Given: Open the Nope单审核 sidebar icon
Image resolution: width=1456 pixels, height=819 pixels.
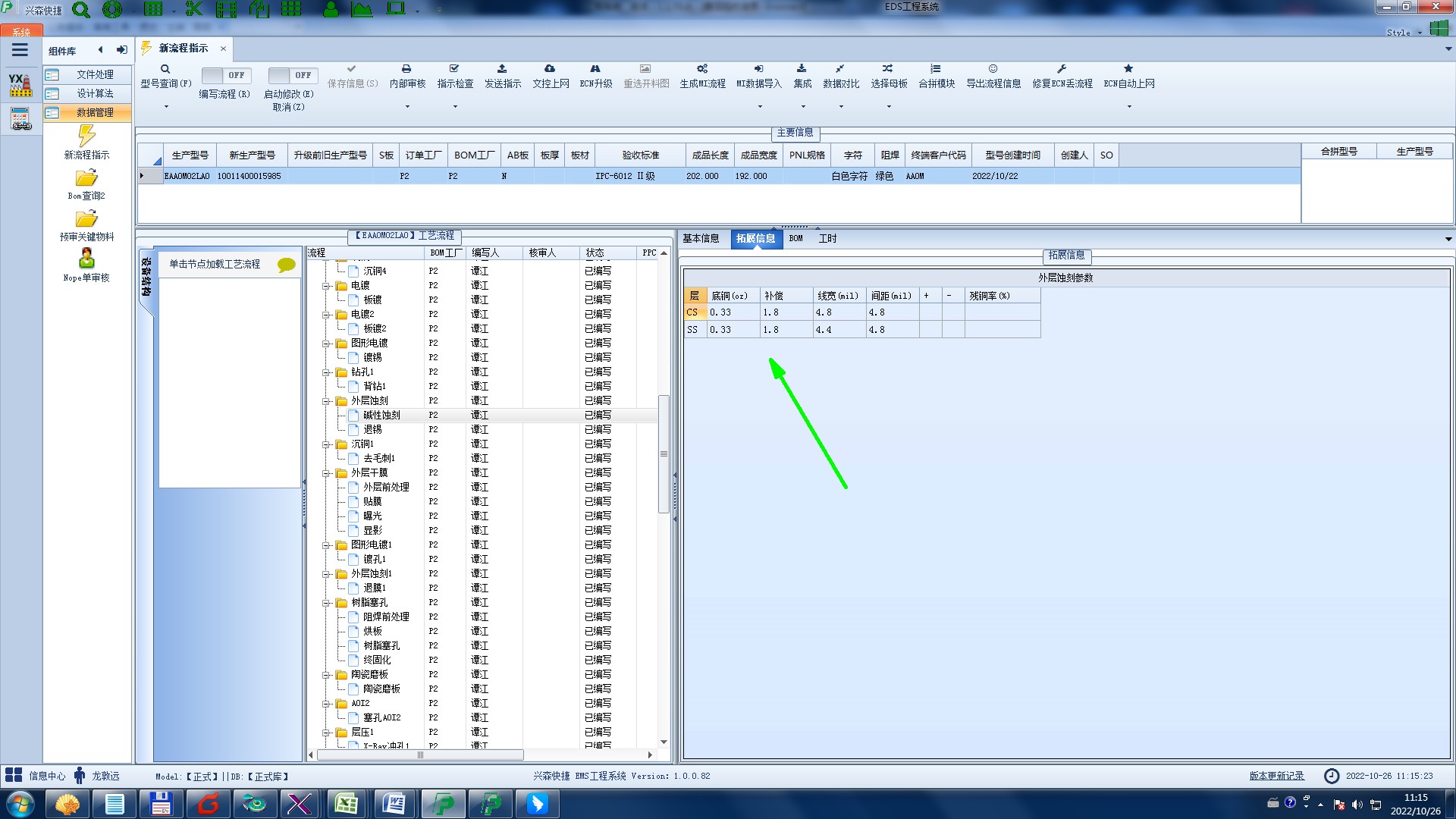Looking at the screenshot, I should tap(86, 259).
